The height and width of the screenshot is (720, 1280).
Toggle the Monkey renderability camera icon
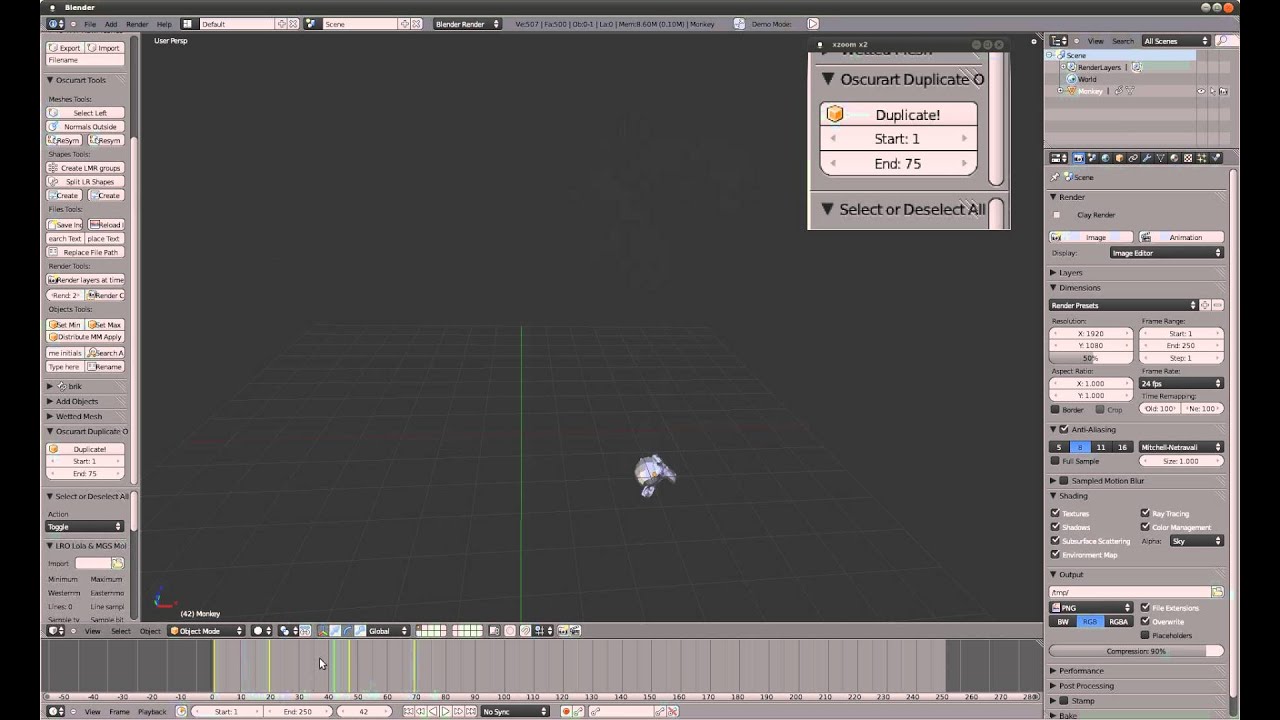[1223, 91]
